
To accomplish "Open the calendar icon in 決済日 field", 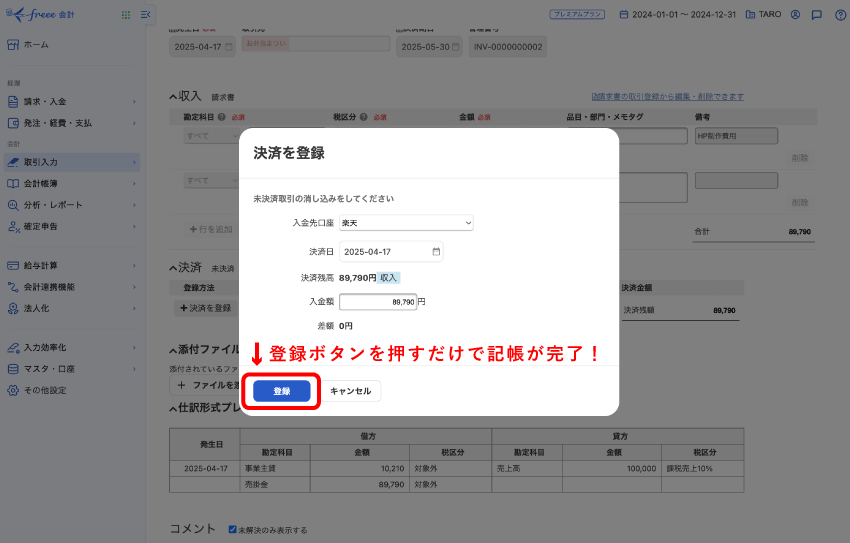I will tap(436, 252).
